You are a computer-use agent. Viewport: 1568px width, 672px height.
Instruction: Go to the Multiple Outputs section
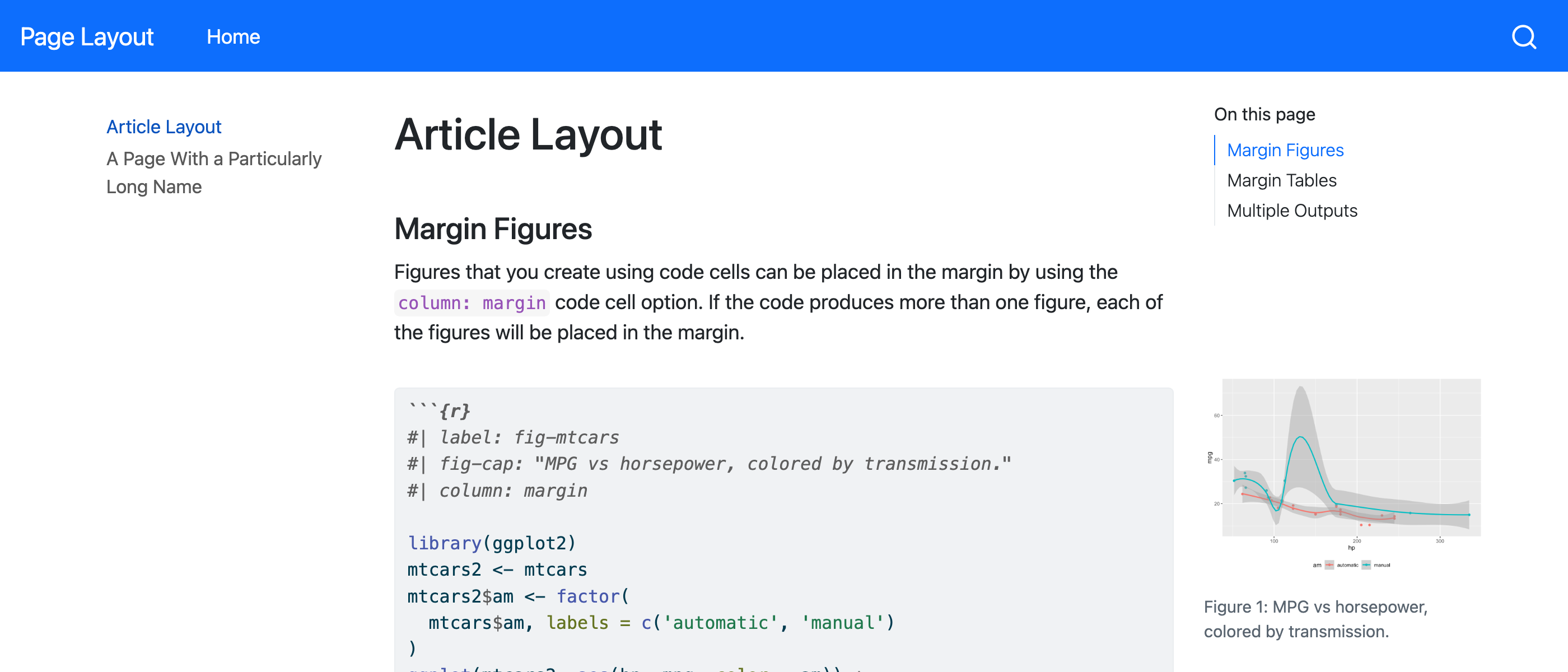[x=1292, y=210]
